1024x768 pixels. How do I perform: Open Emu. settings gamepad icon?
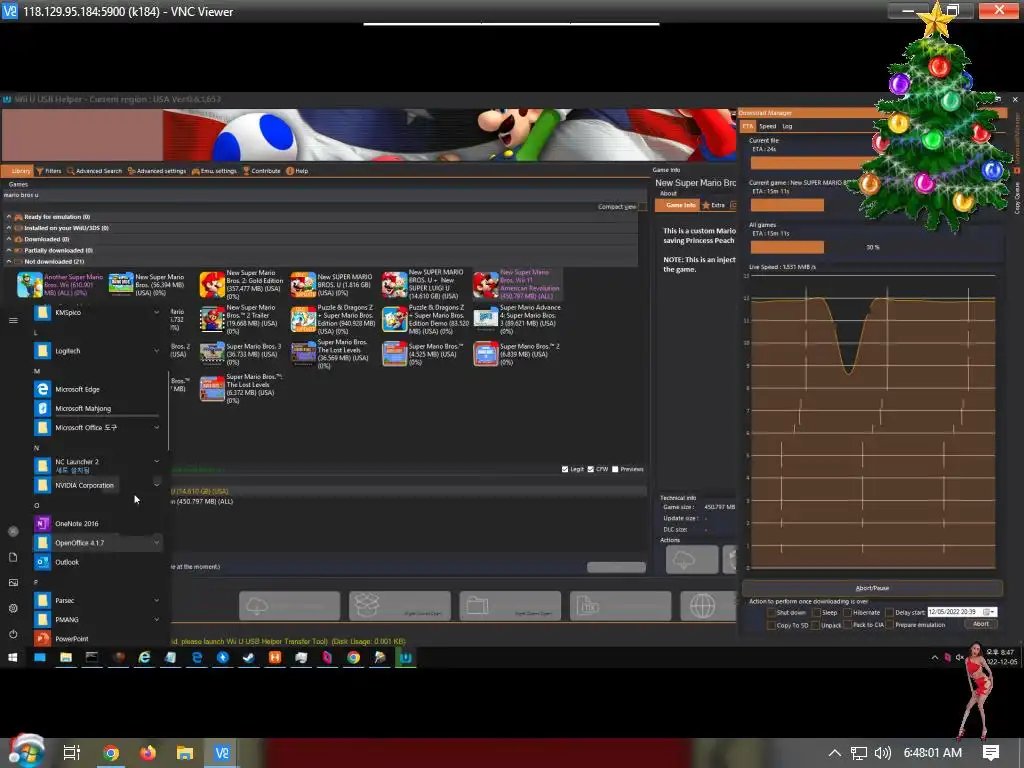tap(195, 171)
